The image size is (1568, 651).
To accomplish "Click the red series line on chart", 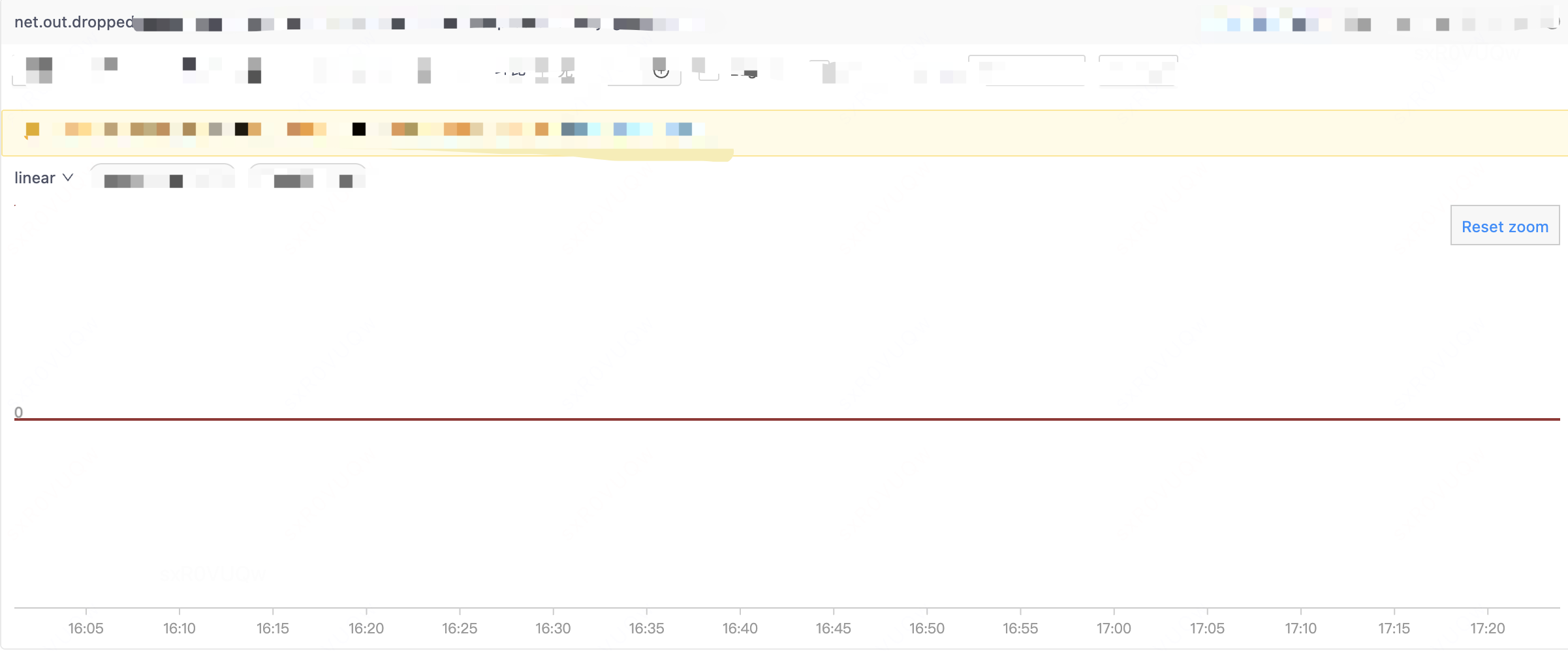I will (x=783, y=419).
